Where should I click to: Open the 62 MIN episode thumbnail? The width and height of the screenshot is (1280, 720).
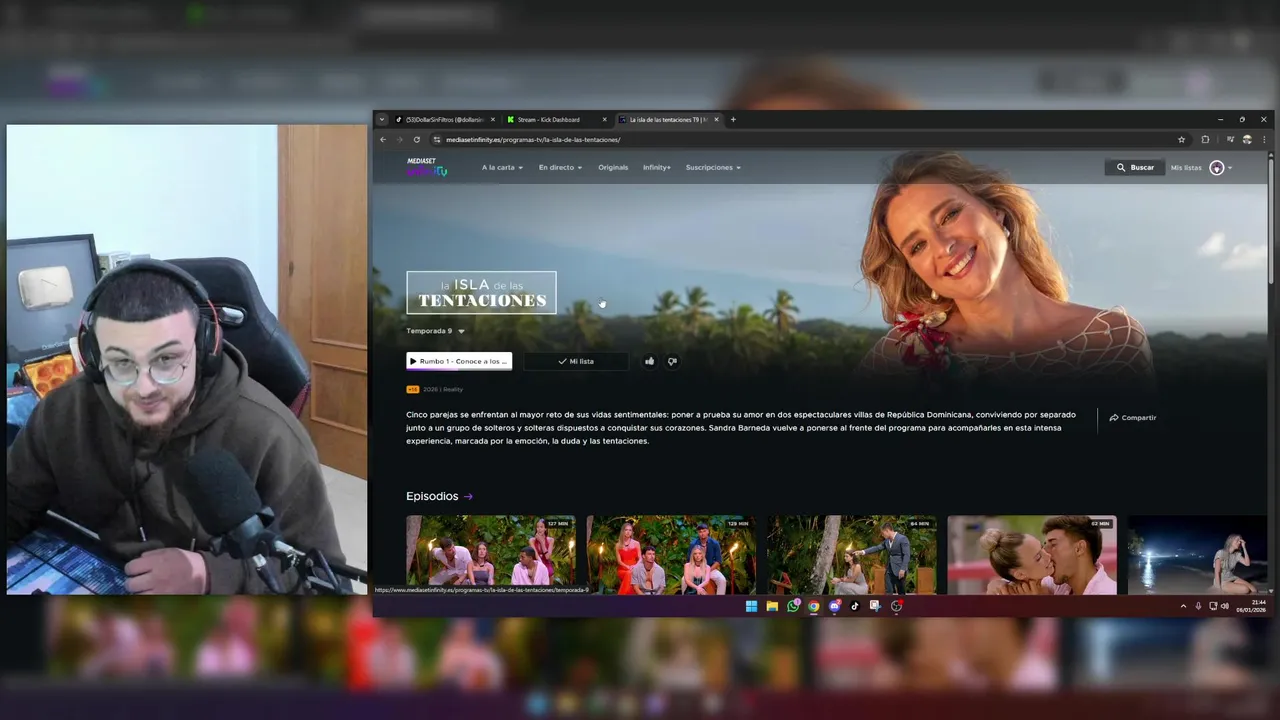pos(1032,555)
